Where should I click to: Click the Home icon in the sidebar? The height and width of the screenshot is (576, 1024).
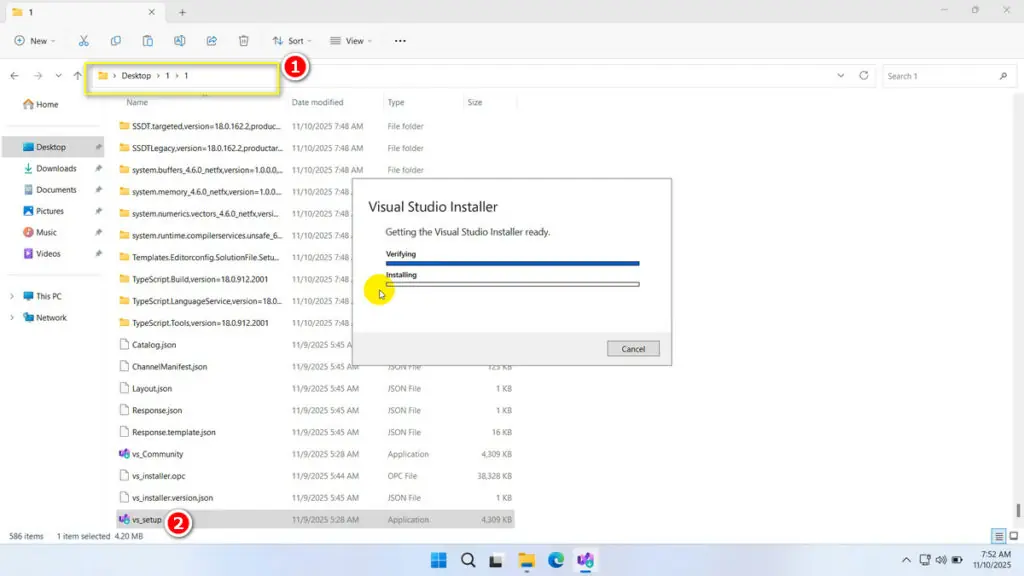(x=40, y=103)
